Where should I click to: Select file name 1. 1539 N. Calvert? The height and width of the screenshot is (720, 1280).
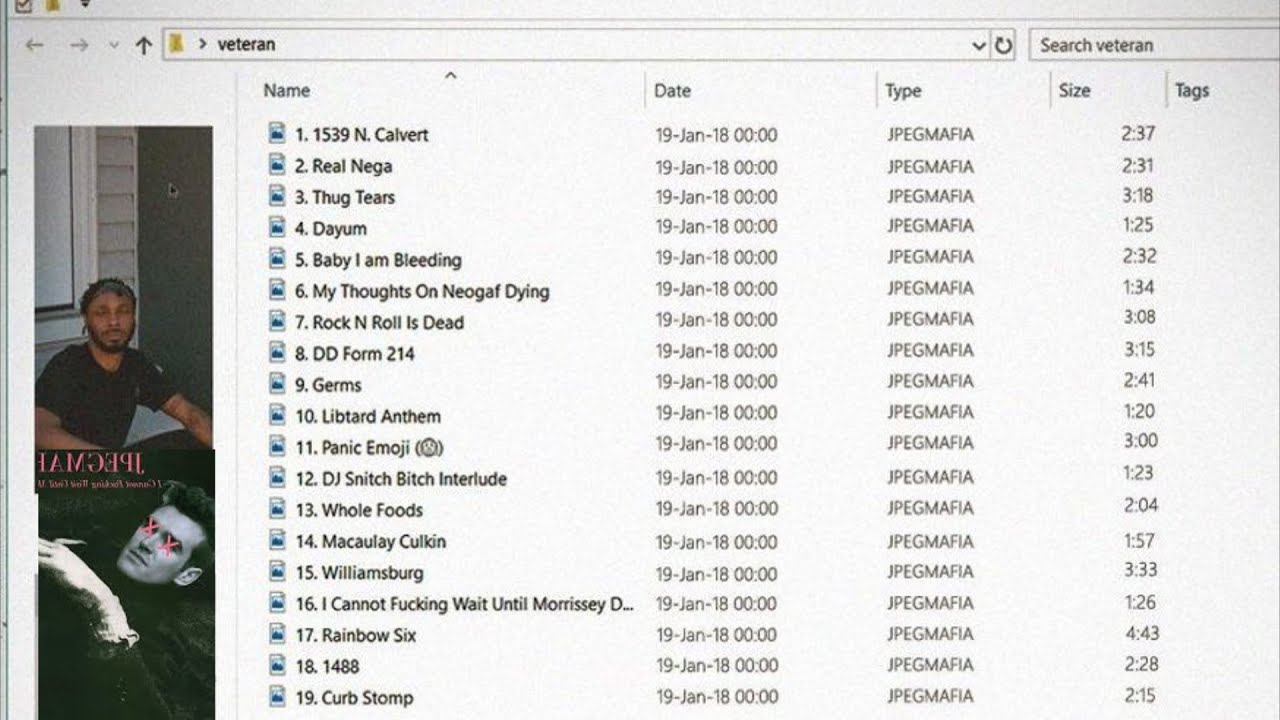[361, 134]
